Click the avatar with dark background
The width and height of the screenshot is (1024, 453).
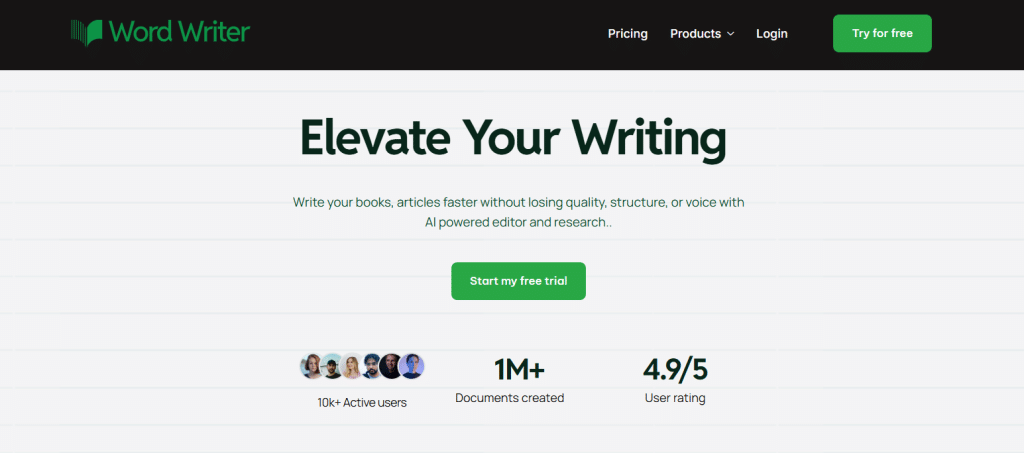pos(391,366)
